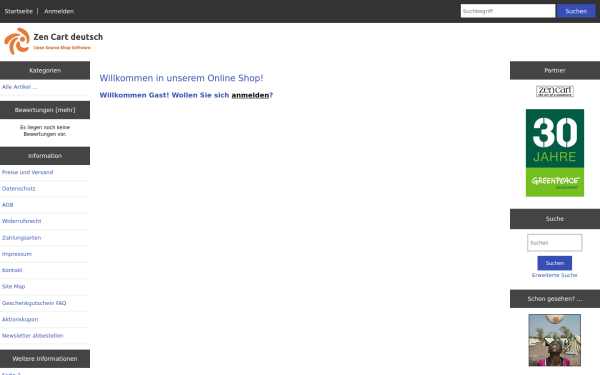Open Alle Artikel category link
The width and height of the screenshot is (600, 375).
coord(20,87)
